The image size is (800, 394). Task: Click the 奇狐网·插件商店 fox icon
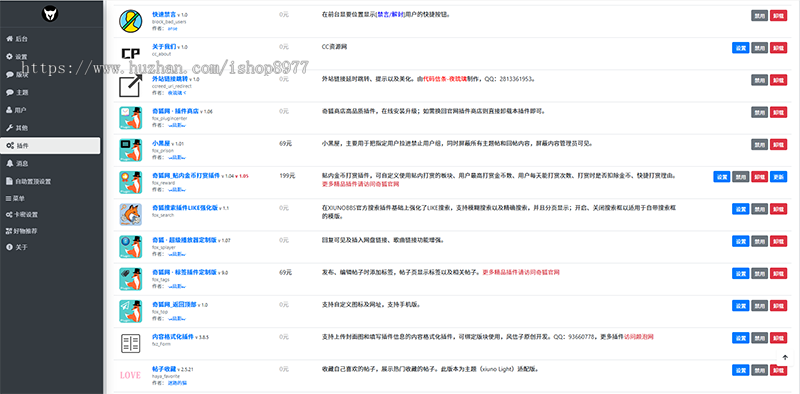[131, 117]
